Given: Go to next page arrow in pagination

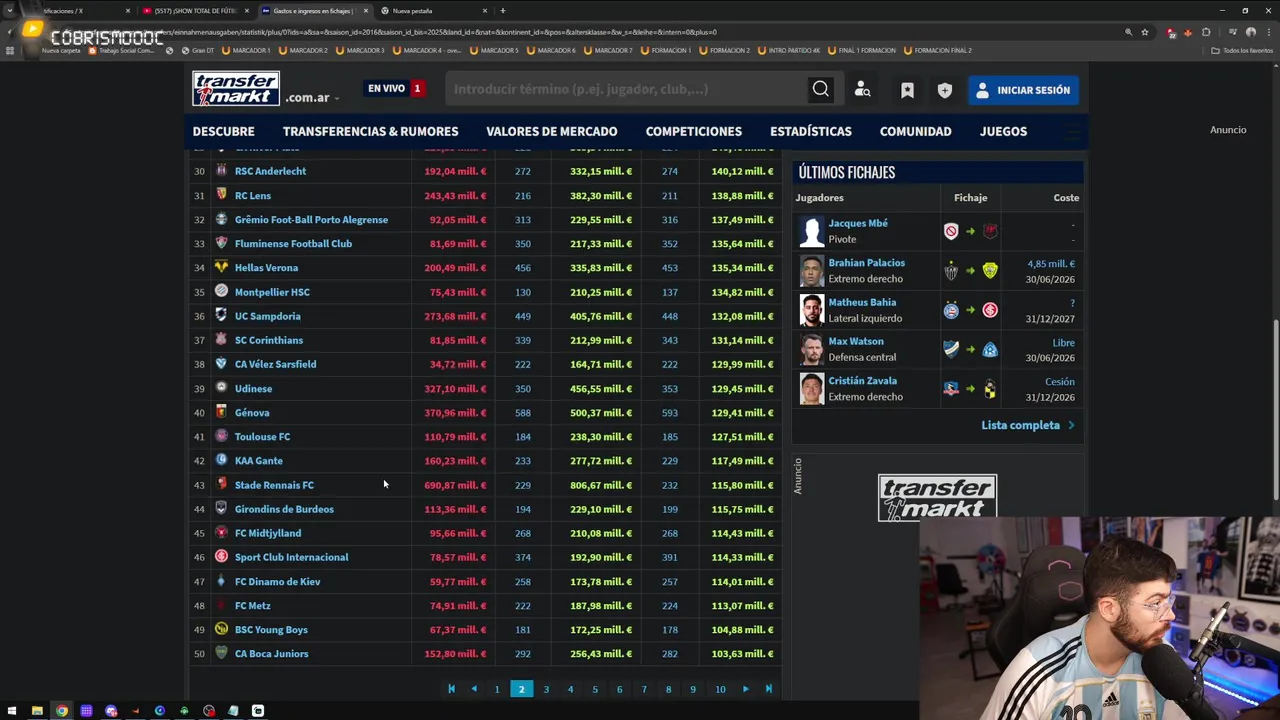Looking at the screenshot, I should click(x=745, y=689).
